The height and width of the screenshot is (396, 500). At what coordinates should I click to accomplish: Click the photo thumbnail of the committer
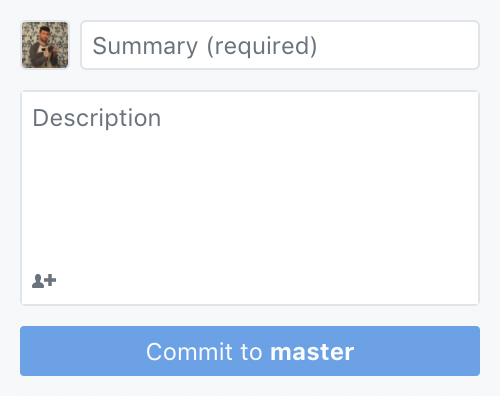(x=45, y=45)
